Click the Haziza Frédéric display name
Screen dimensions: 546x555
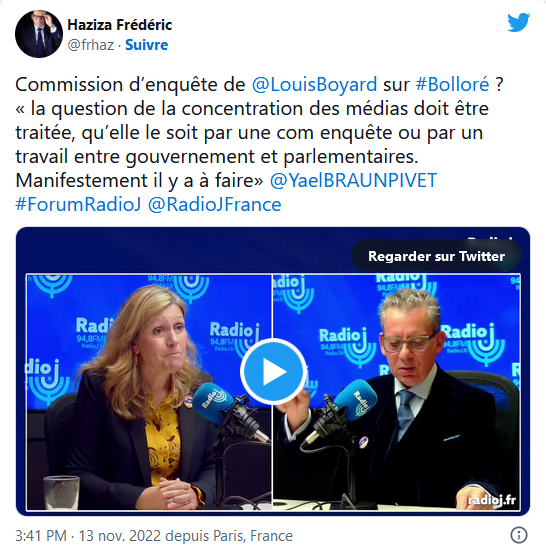120,25
